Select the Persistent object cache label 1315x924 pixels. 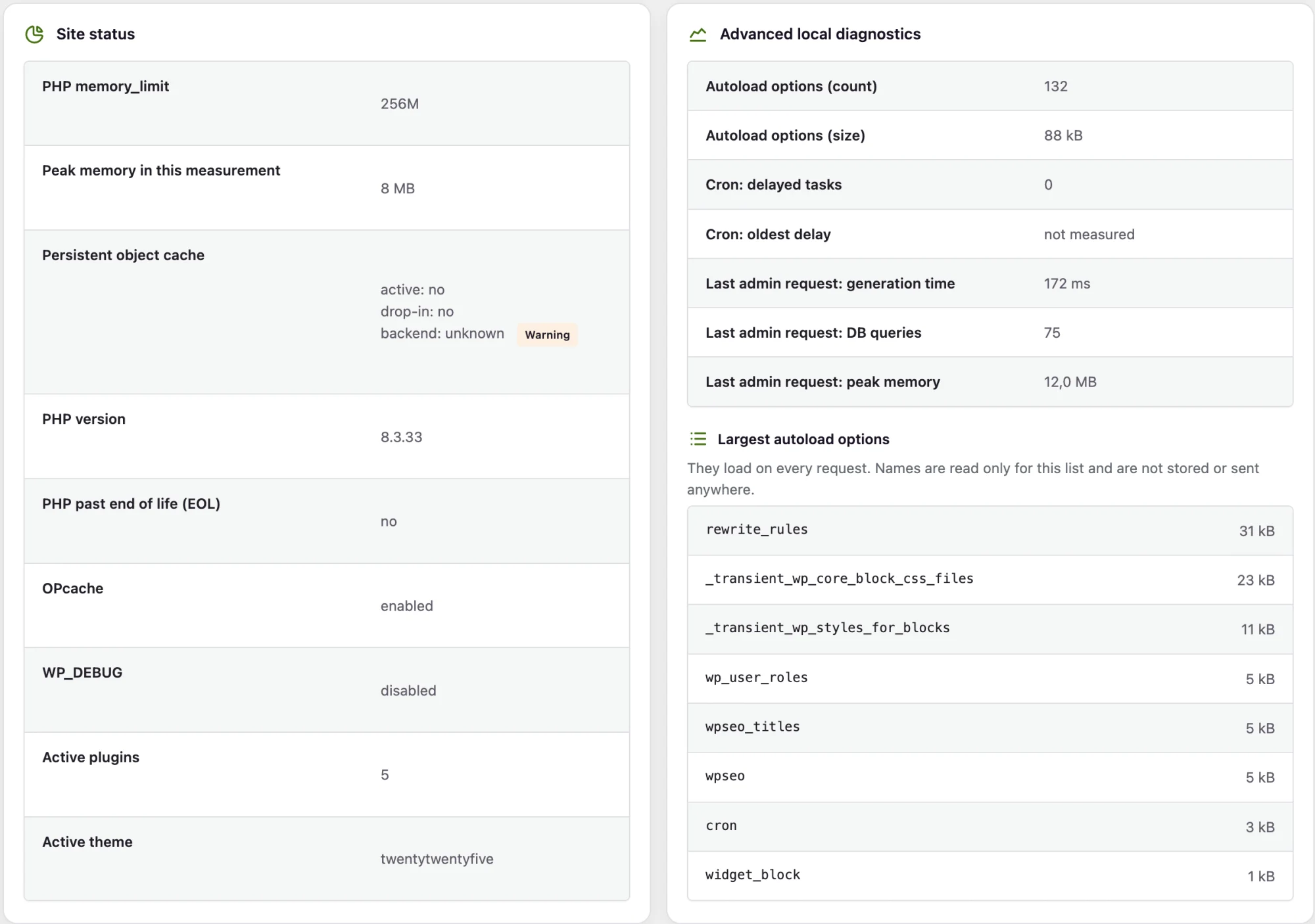(123, 255)
